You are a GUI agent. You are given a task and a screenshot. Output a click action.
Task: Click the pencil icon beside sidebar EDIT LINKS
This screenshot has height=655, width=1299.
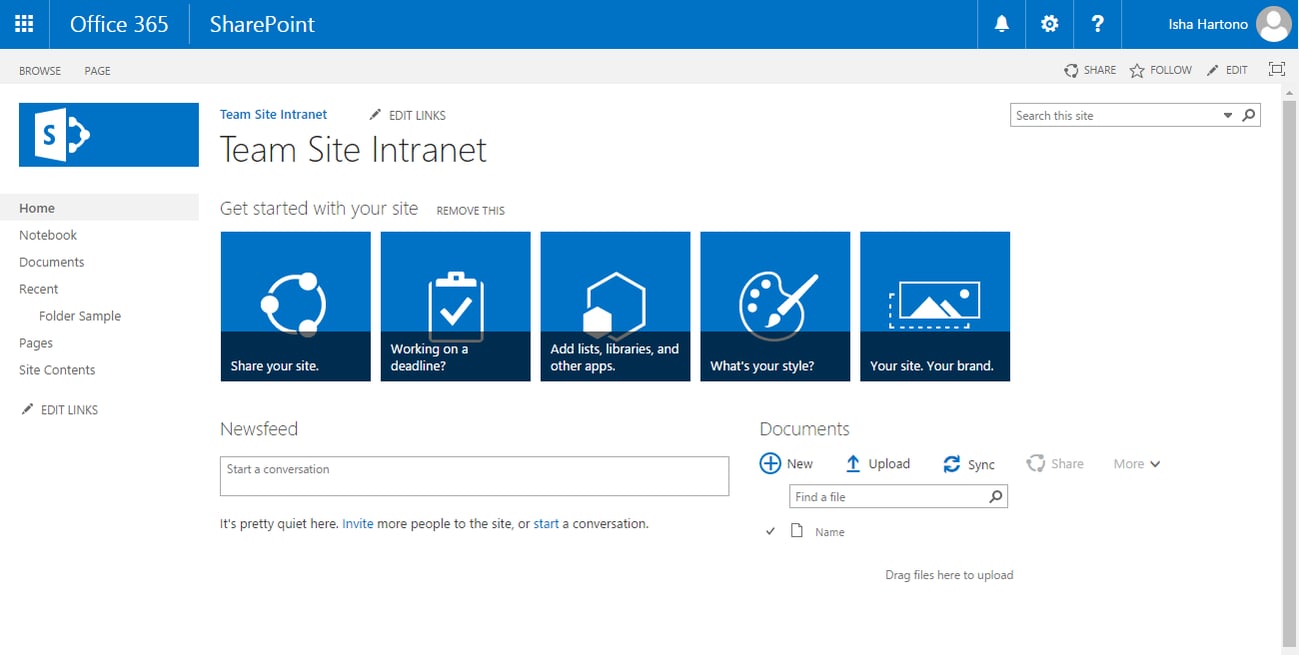pyautogui.click(x=28, y=409)
